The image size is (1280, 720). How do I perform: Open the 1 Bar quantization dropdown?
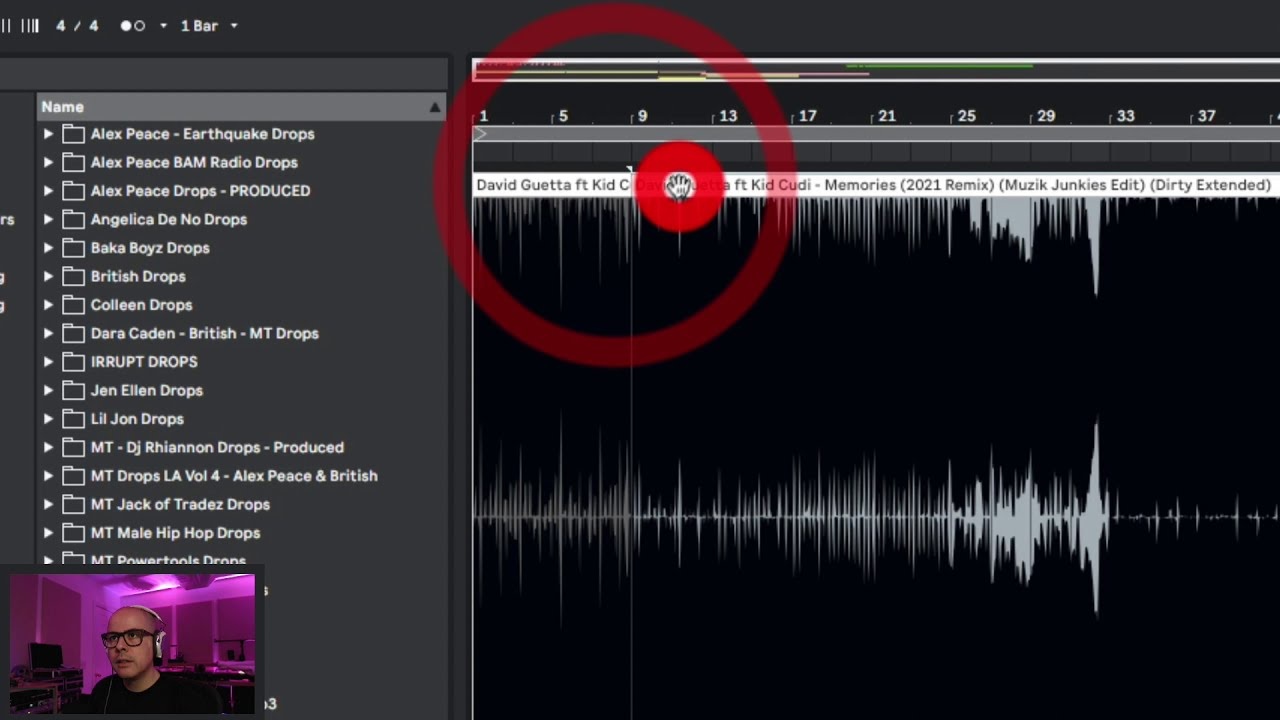coord(208,26)
